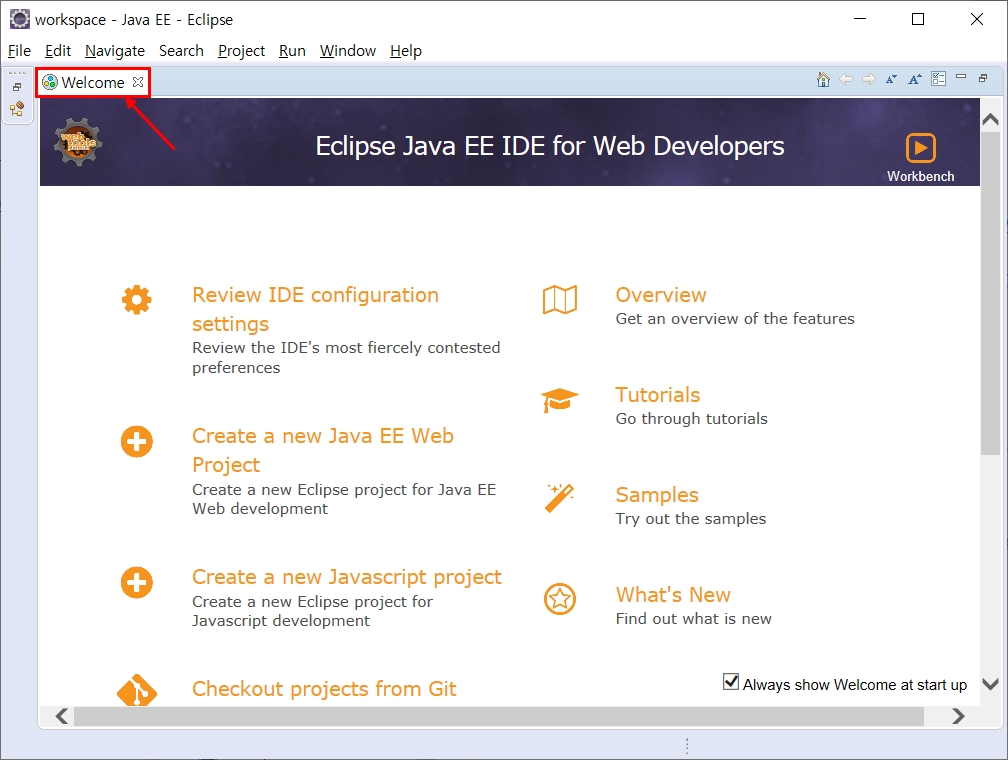Restore the Welcome view icon
The height and width of the screenshot is (760, 1008).
pos(983,78)
